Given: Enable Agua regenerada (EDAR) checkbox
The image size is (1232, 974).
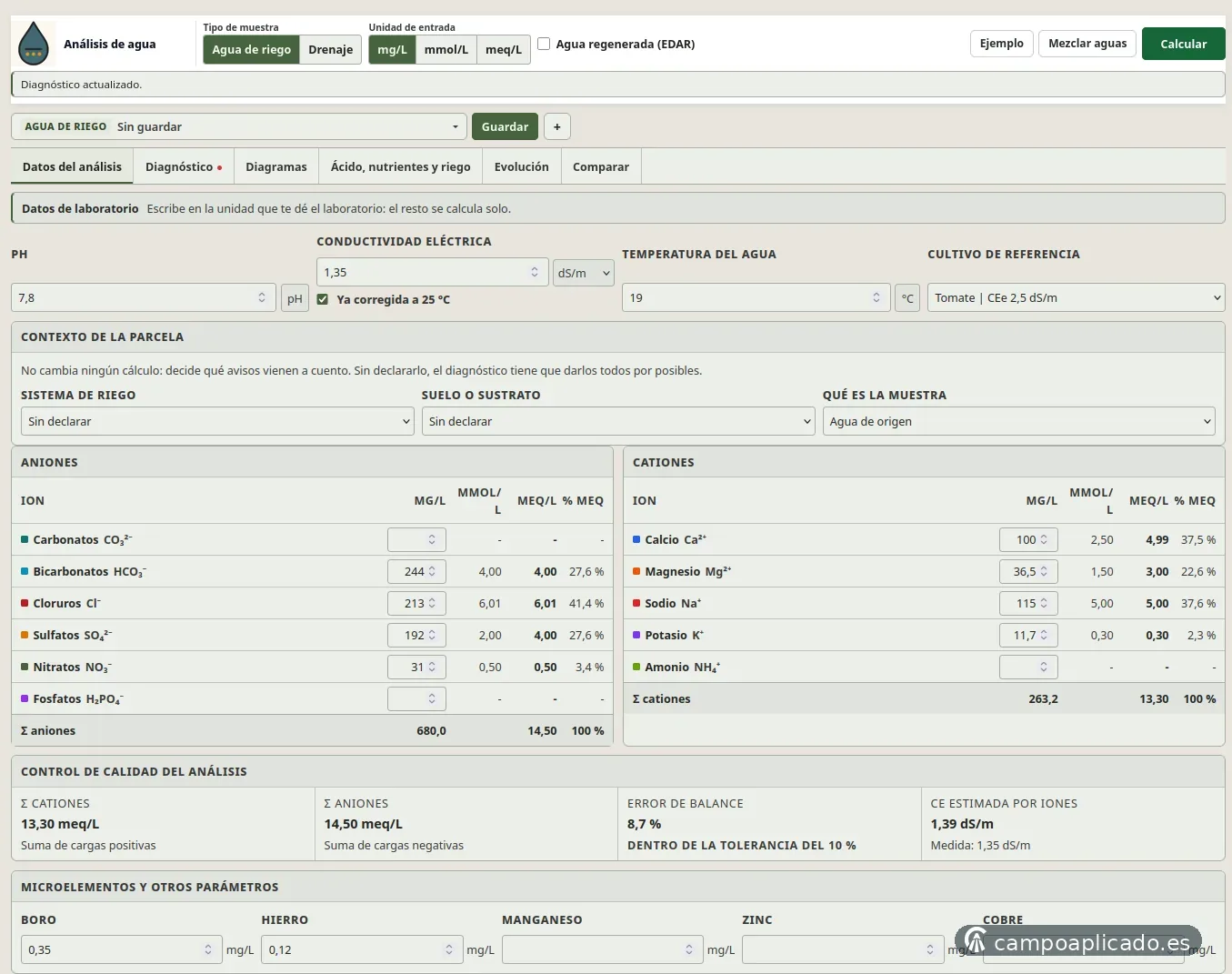Looking at the screenshot, I should [544, 44].
